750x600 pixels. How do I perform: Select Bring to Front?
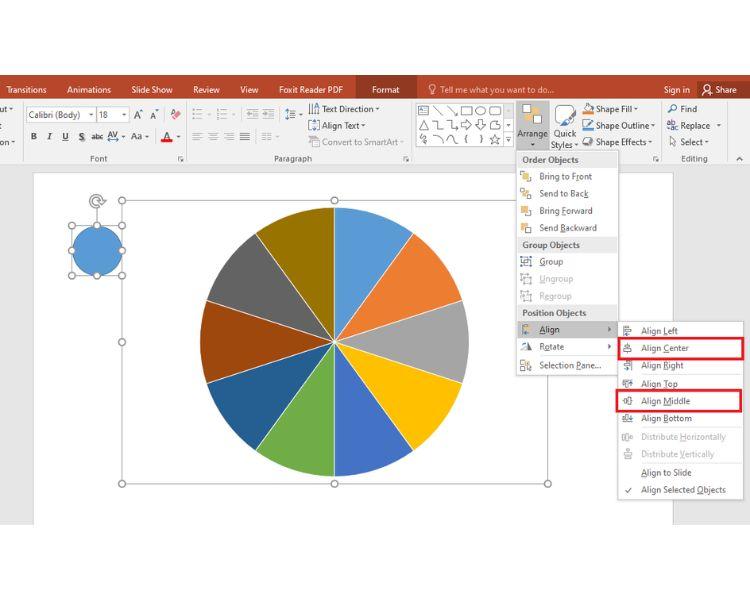pos(567,177)
